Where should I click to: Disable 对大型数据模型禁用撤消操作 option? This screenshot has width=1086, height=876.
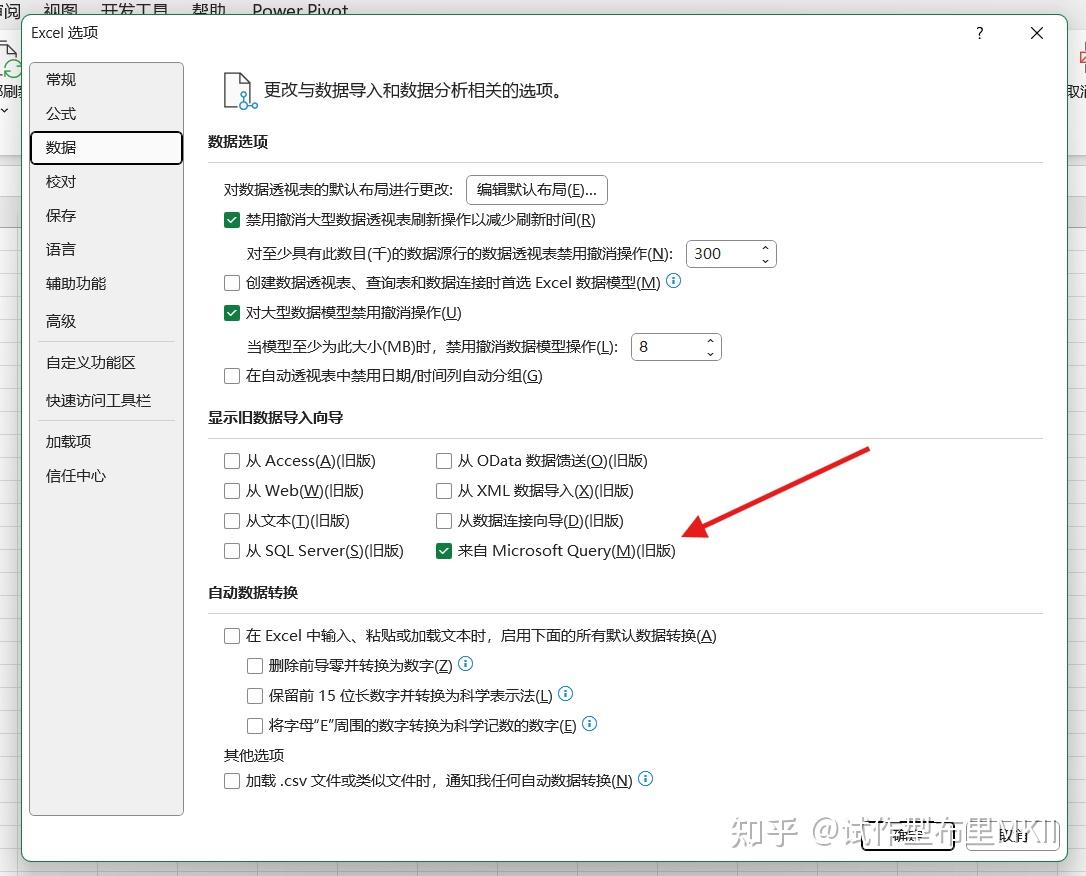pos(231,312)
